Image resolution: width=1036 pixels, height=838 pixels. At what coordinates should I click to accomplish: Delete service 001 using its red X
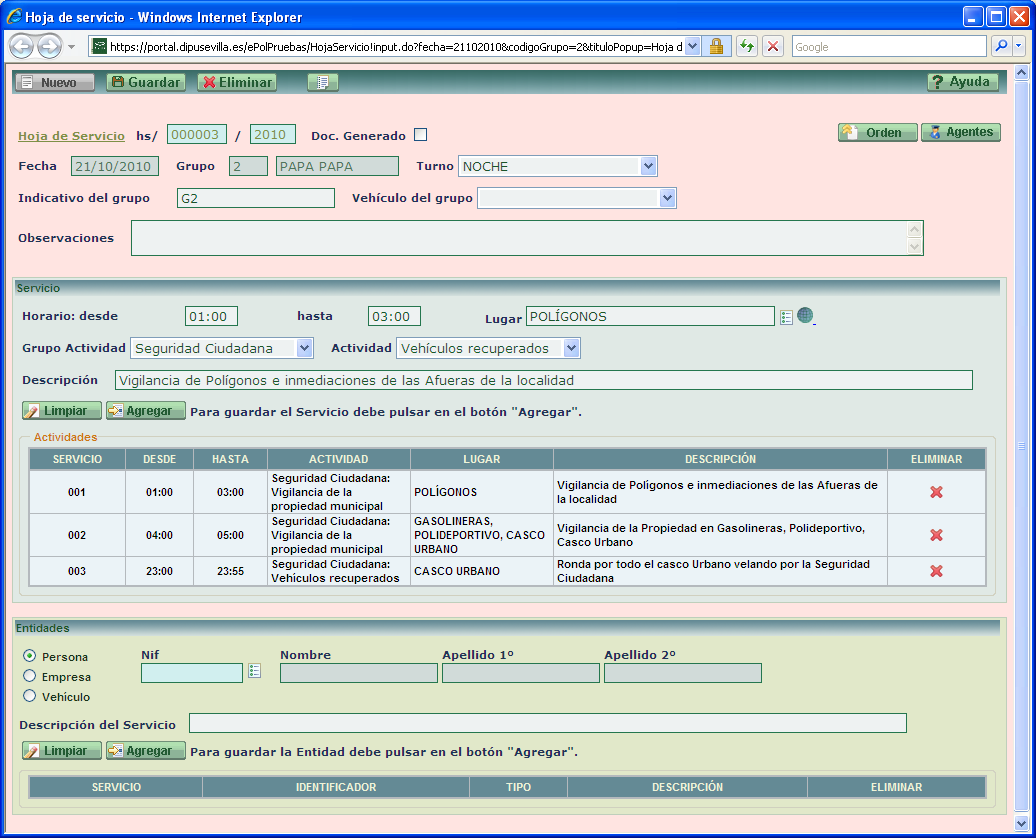pos(936,492)
